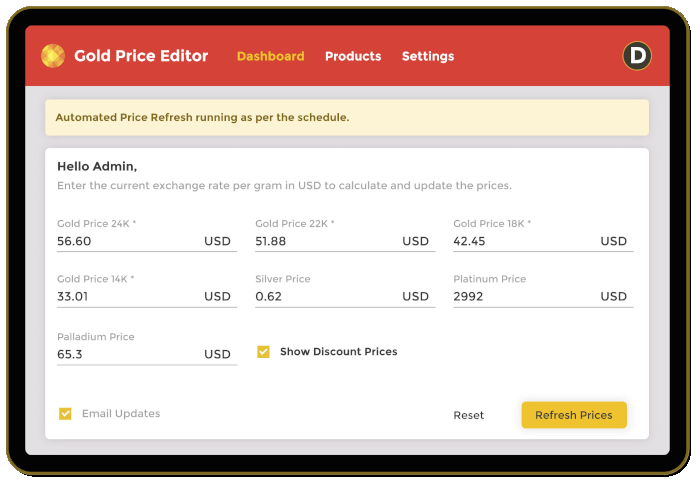Focus the Gold Price 24K field
The width and height of the screenshot is (700, 486).
pyautogui.click(x=147, y=241)
